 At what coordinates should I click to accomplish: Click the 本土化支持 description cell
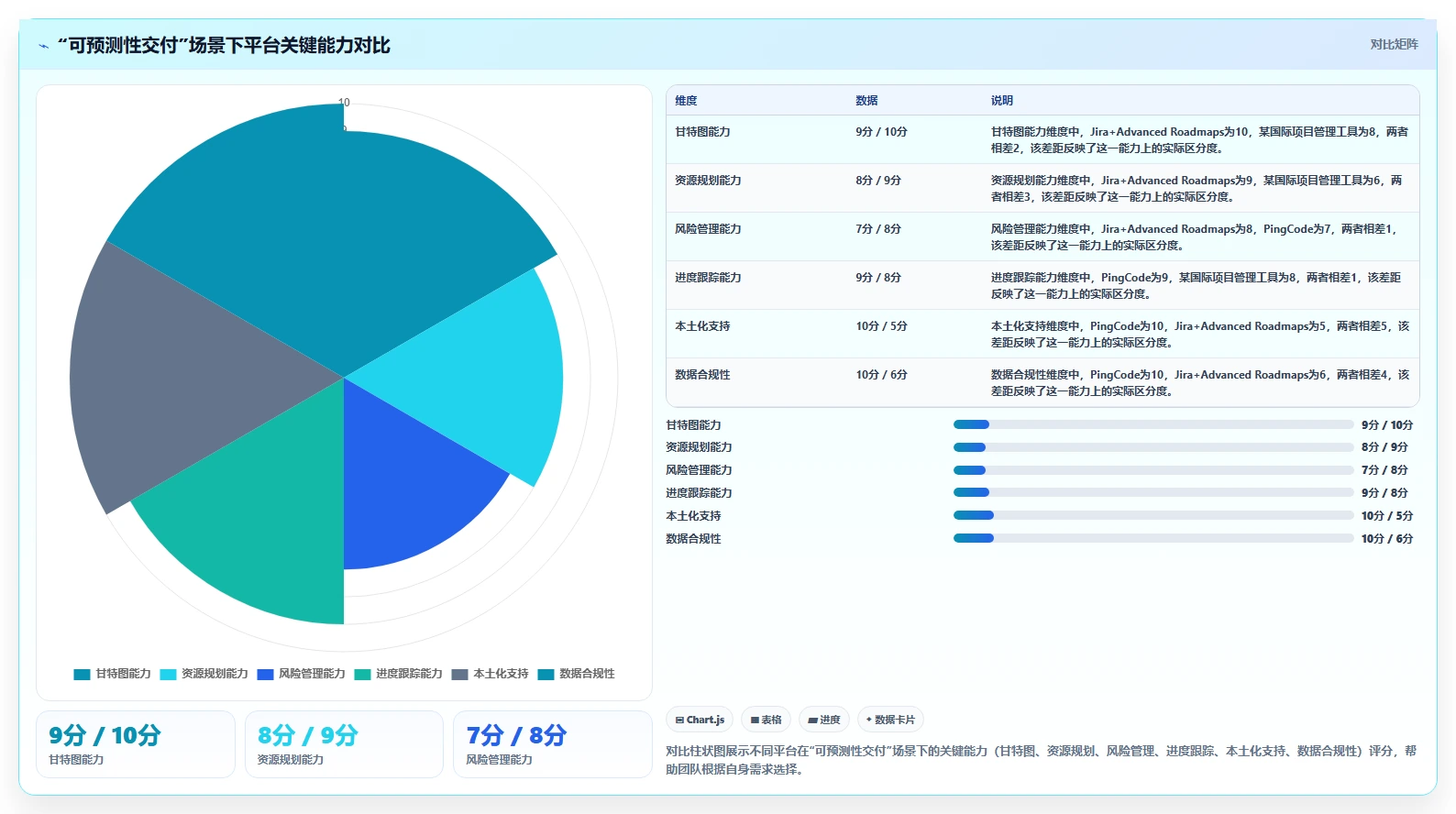(1199, 335)
